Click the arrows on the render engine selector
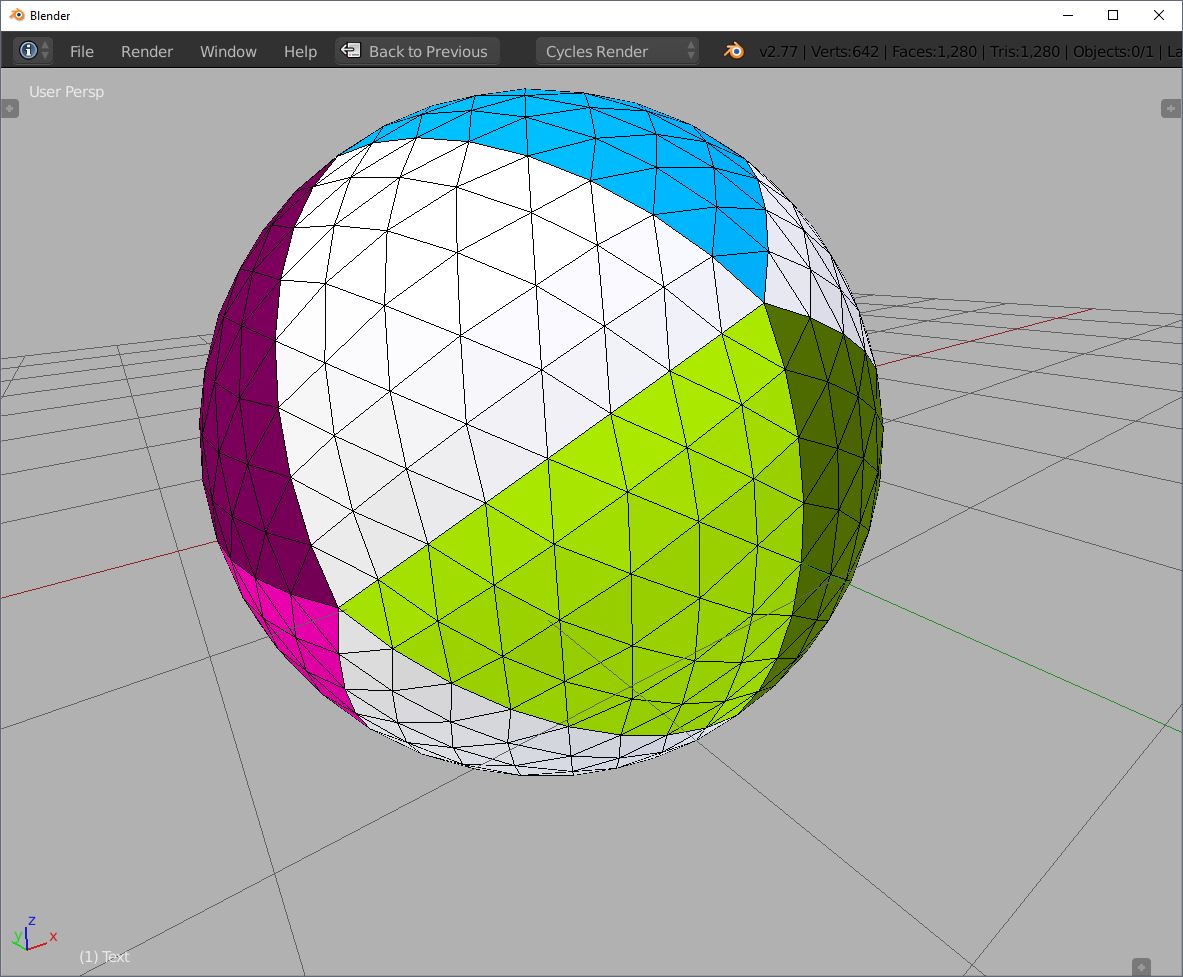1183x977 pixels. (x=691, y=51)
